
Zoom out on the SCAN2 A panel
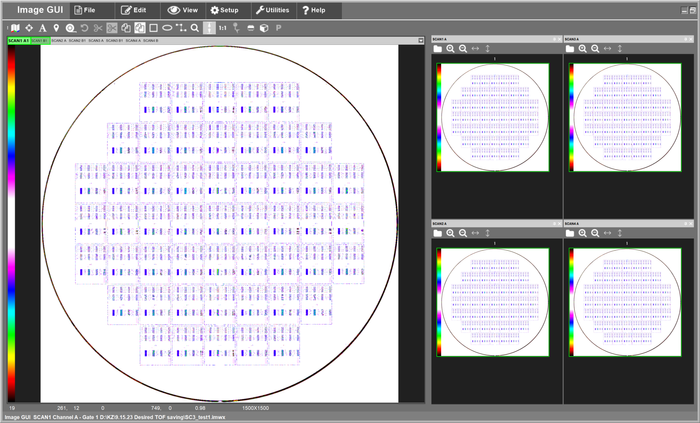[463, 233]
